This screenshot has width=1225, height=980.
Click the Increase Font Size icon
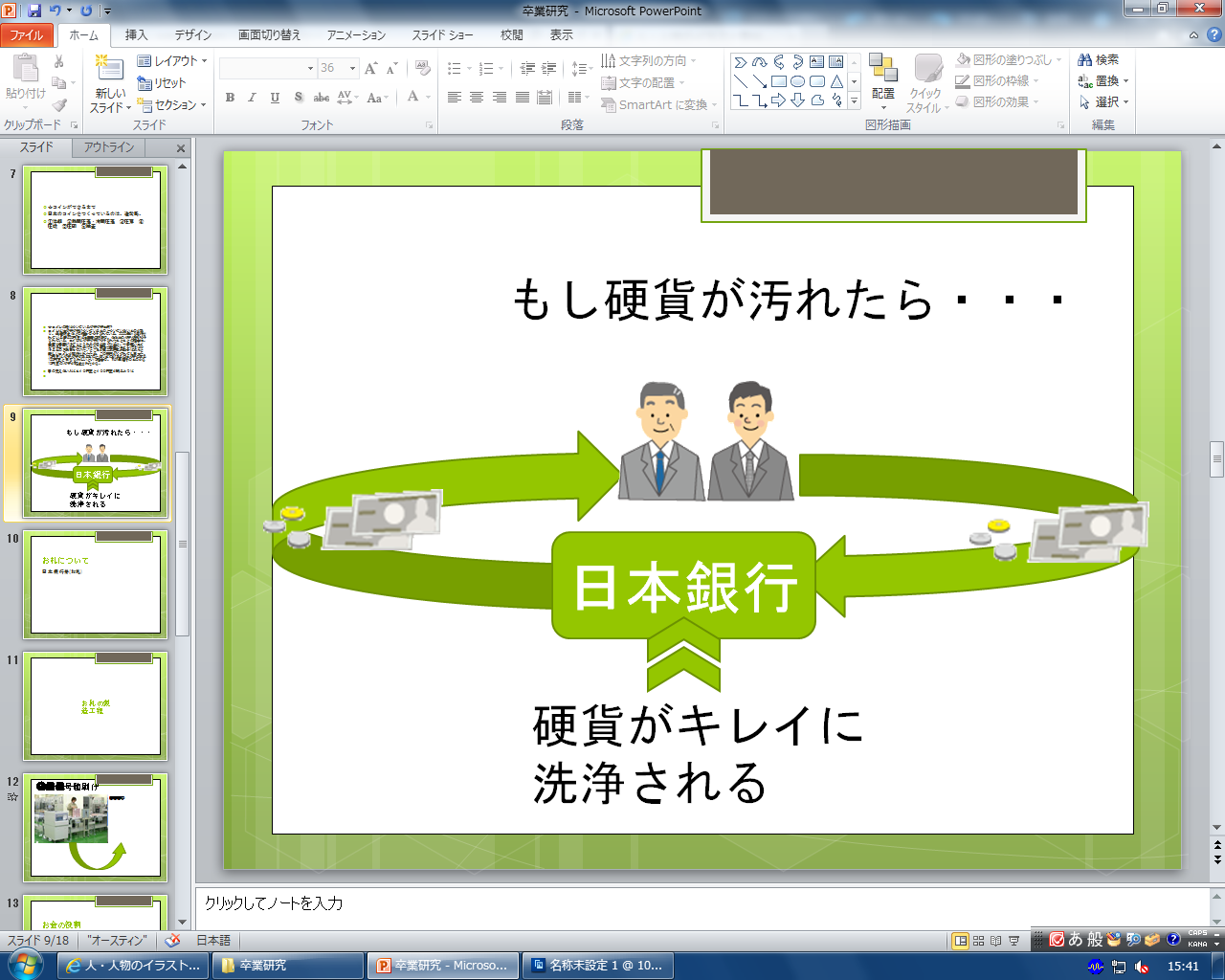click(370, 69)
